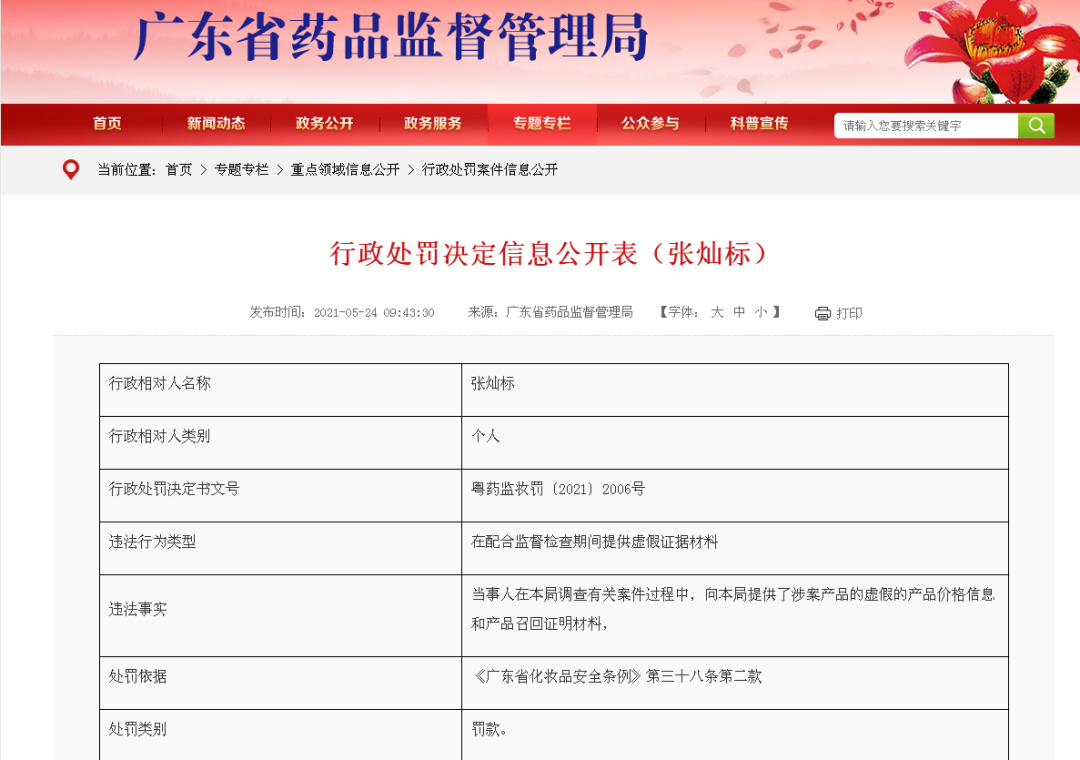This screenshot has height=760, width=1080.
Task: Open the 首页 navigation menu item
Action: click(107, 124)
